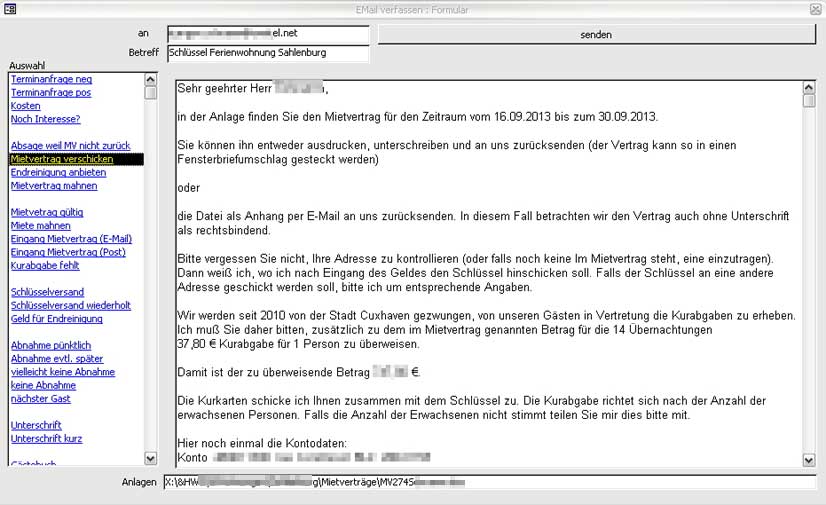Insert the 'Unterschrift kurz' signature
This screenshot has width=826, height=505.
[46, 438]
